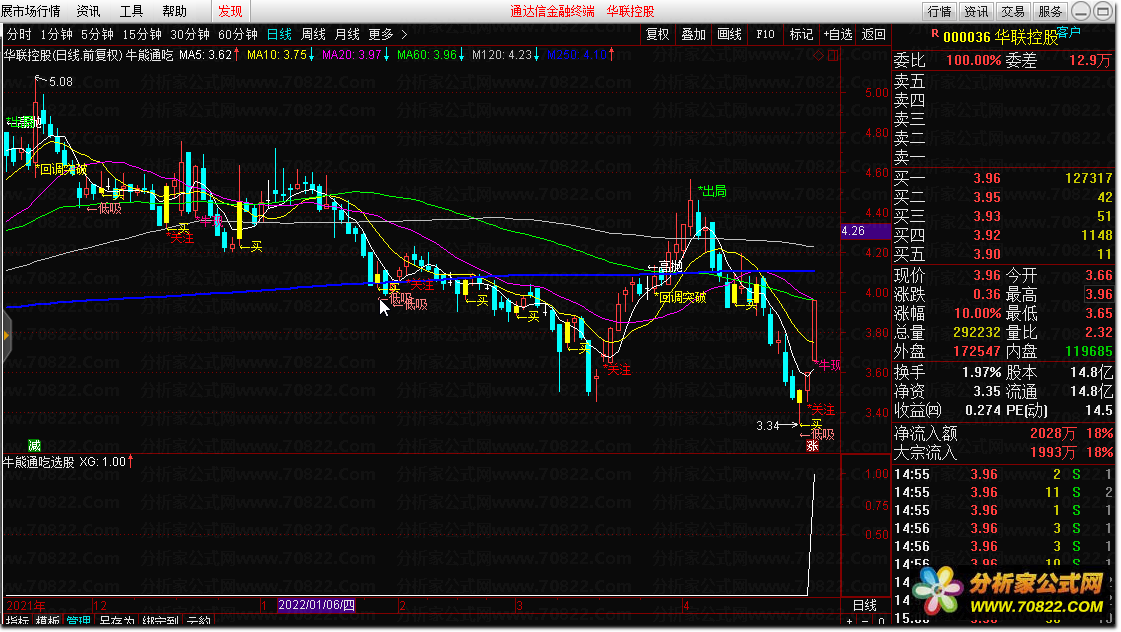Open the 展市场行情 menu
Image resolution: width=1121 pixels, height=632 pixels.
(x=31, y=11)
